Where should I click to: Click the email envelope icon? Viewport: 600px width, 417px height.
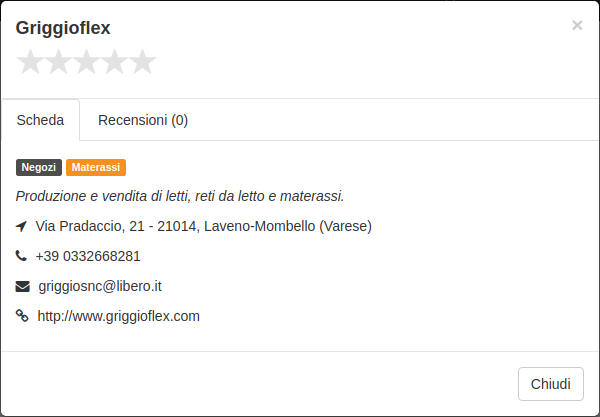(x=23, y=286)
